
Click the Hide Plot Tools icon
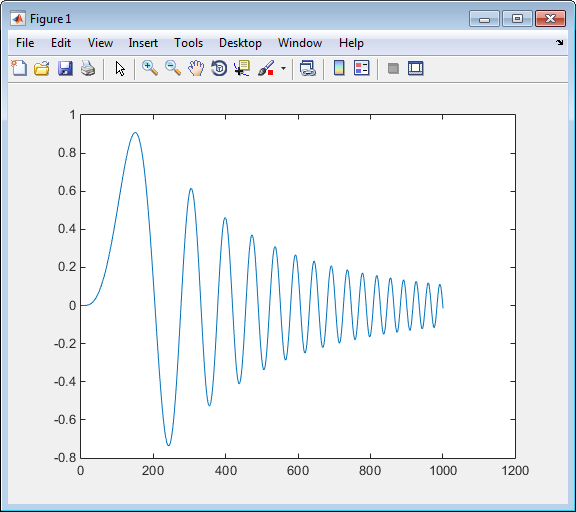pyautogui.click(x=393, y=68)
